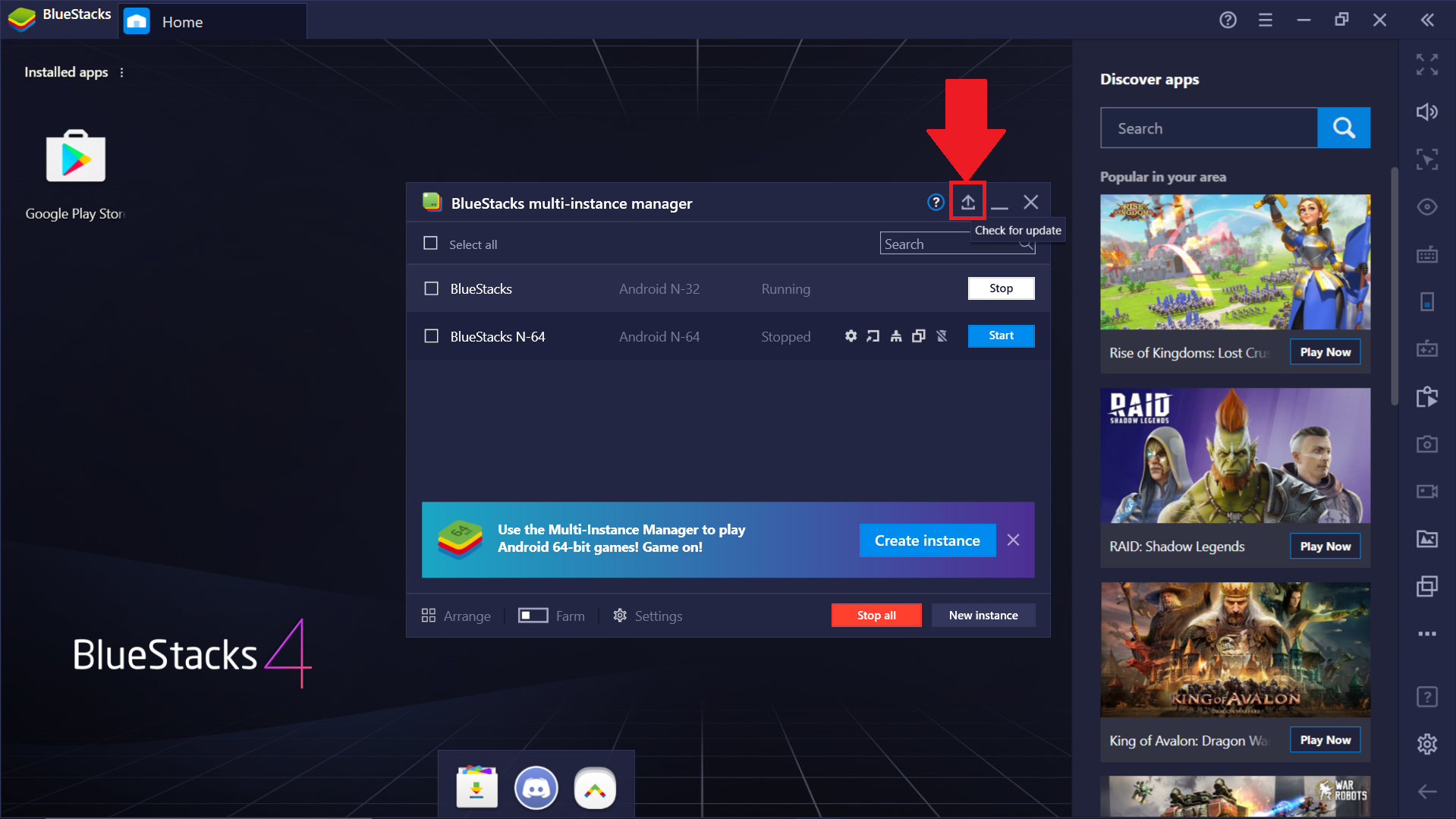Click the volume speaker sidebar icon

point(1426,112)
